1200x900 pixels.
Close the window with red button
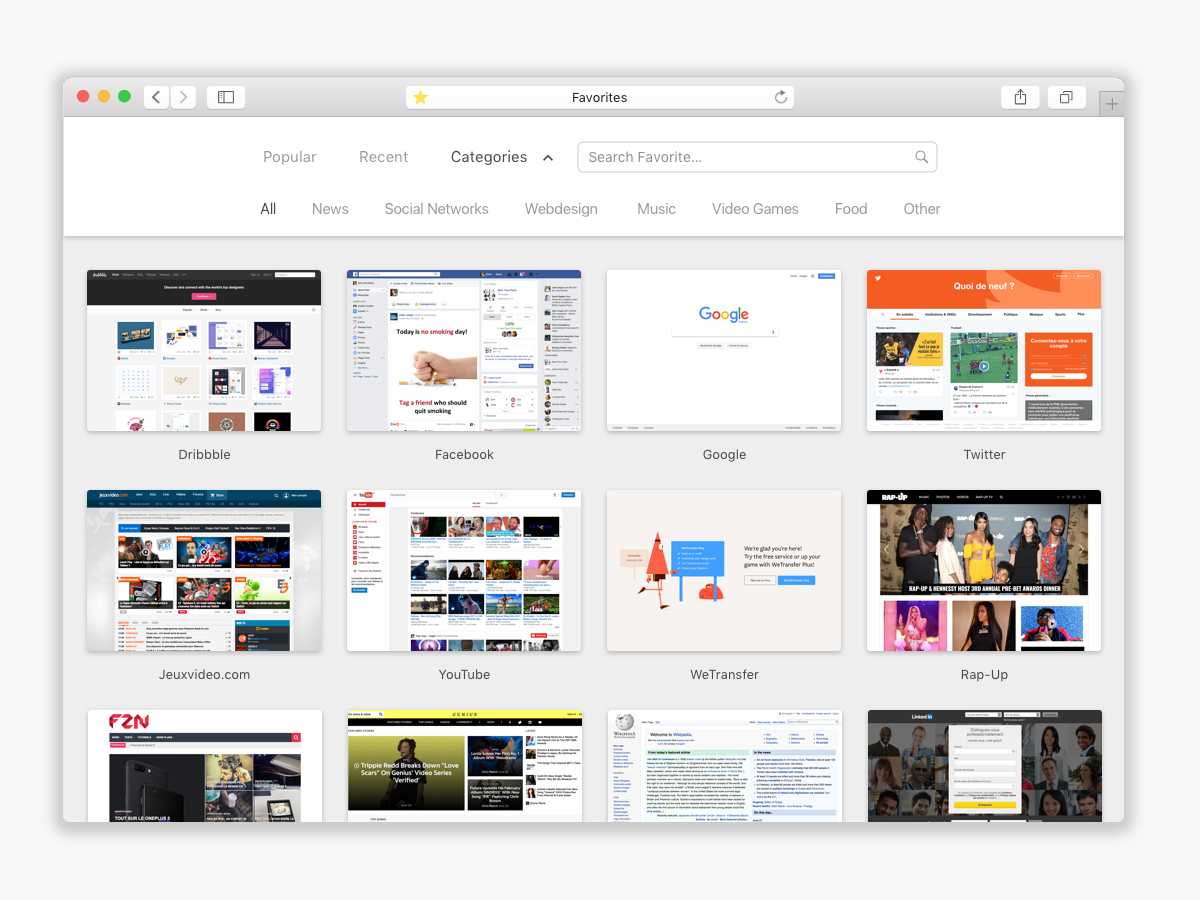point(83,97)
